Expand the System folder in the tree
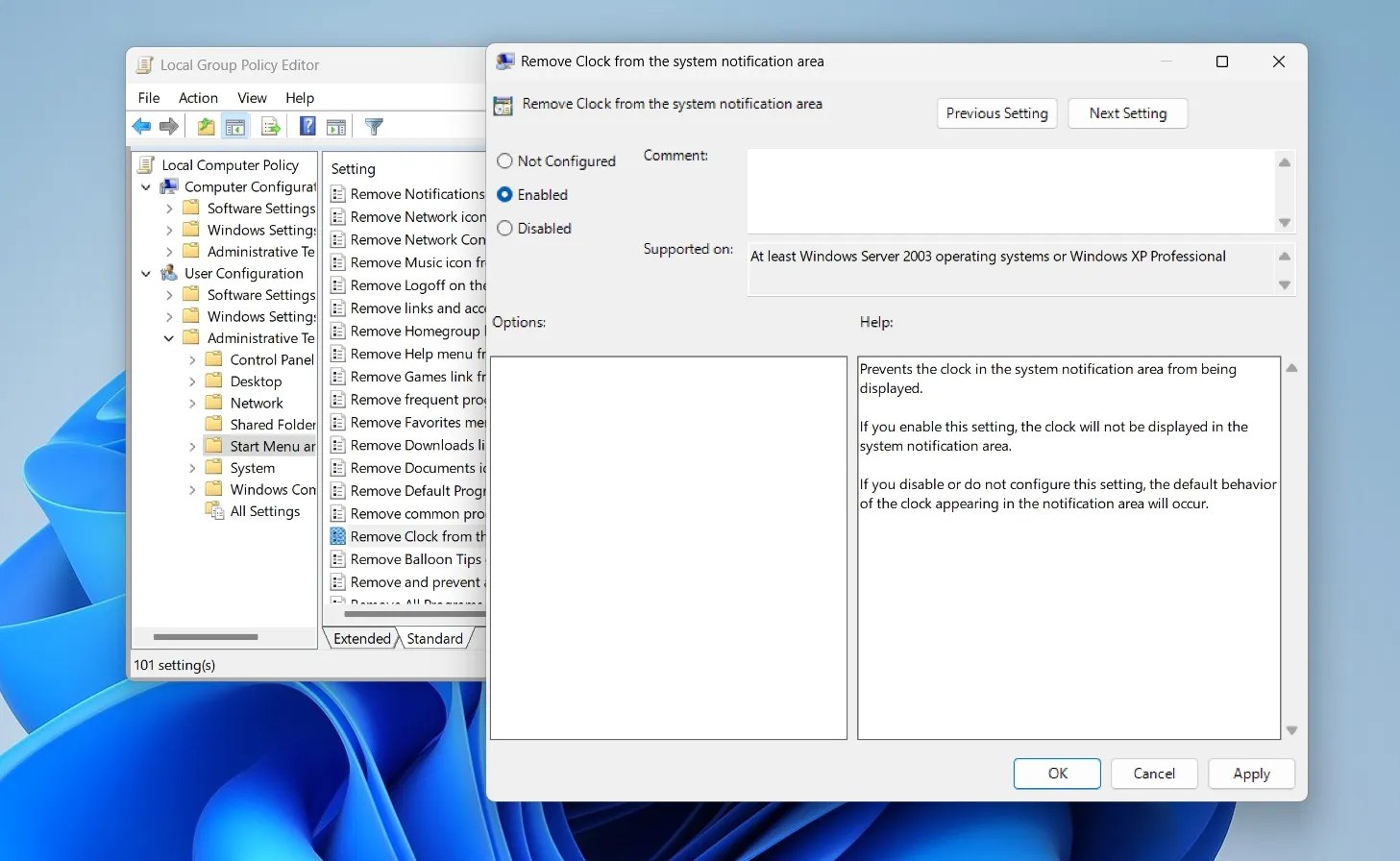The image size is (1400, 861). 192,467
